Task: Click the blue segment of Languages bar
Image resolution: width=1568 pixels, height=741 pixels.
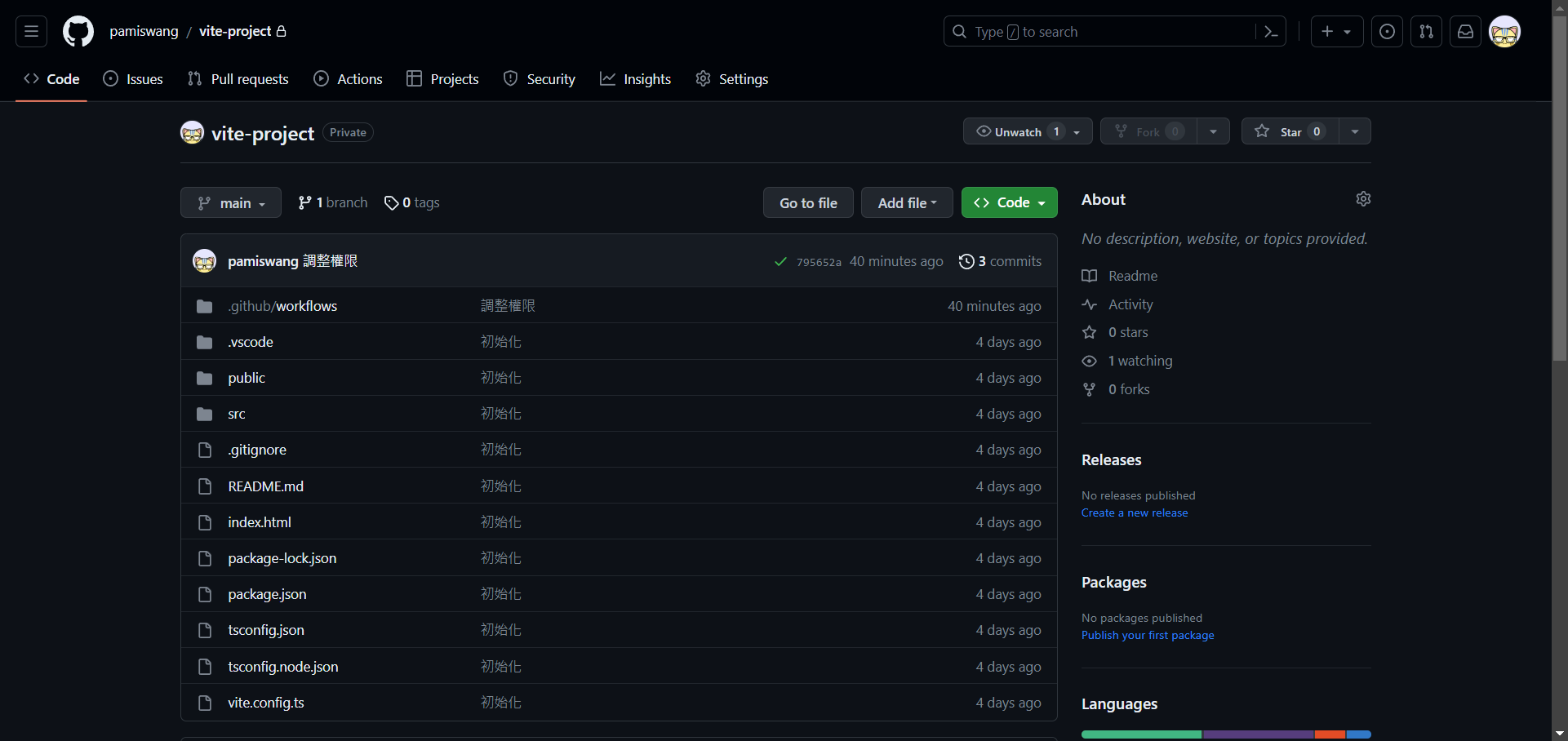Action: pyautogui.click(x=1358, y=734)
